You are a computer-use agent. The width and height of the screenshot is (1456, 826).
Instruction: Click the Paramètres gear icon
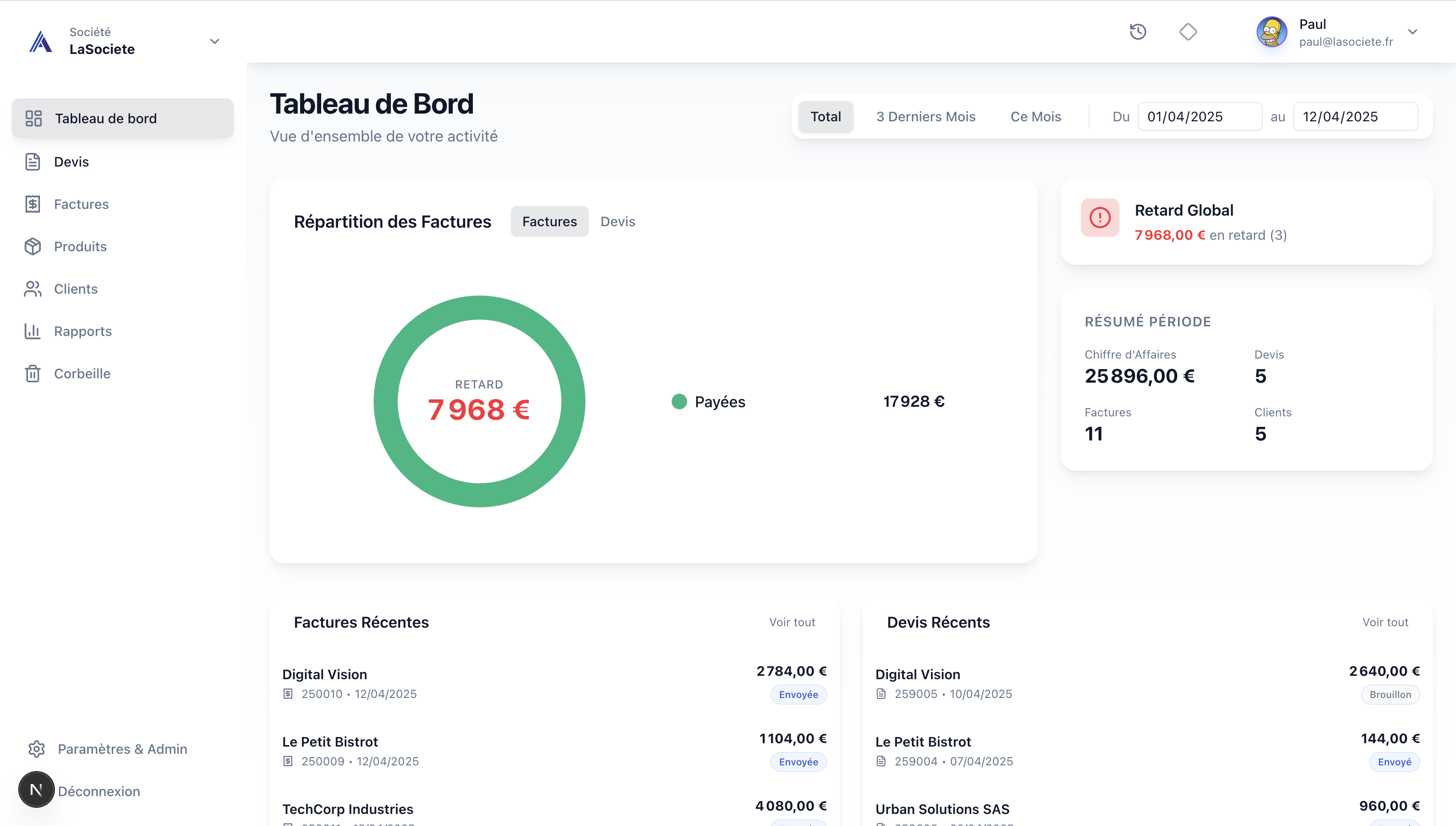(x=36, y=749)
